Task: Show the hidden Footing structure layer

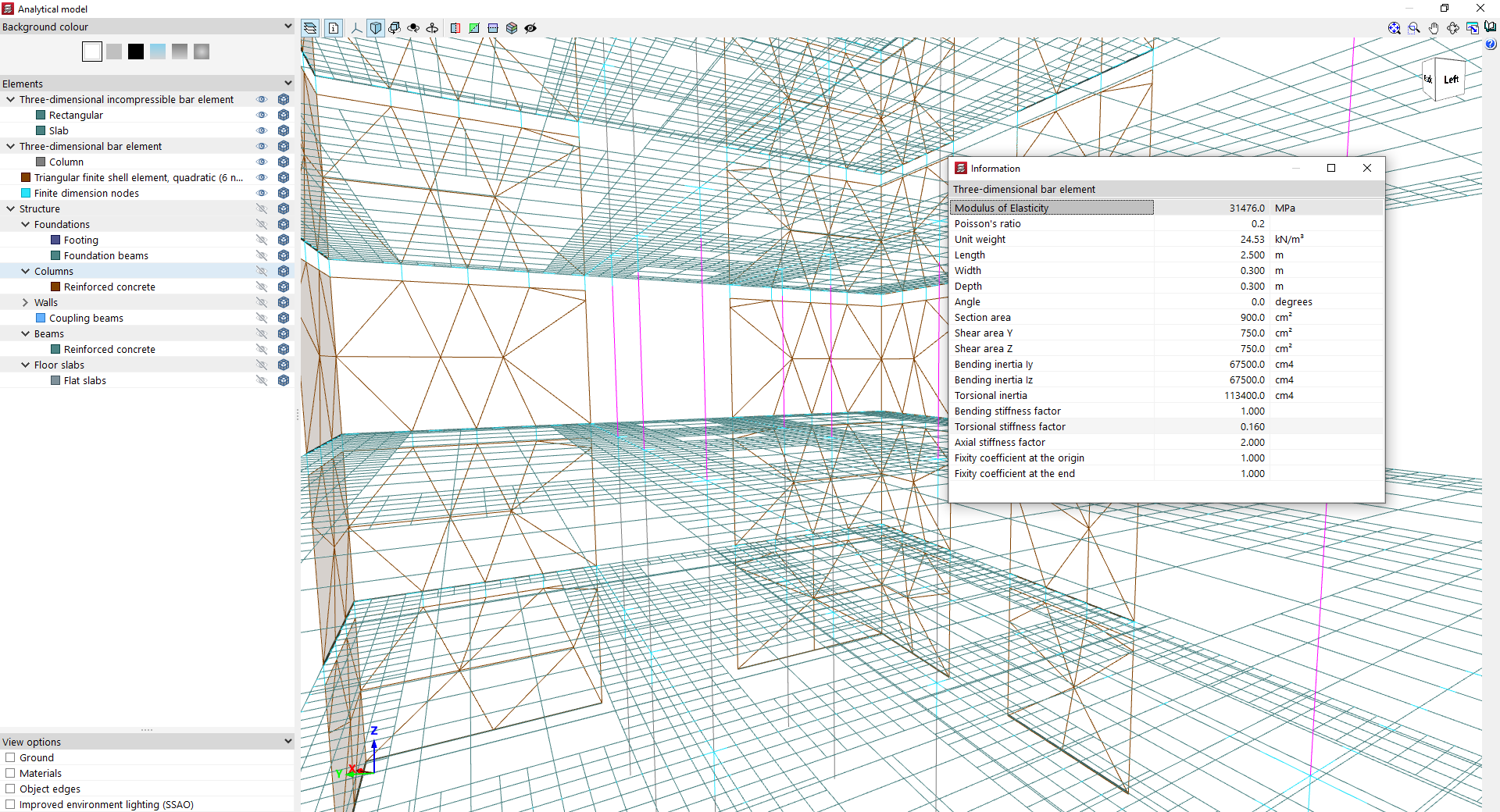Action: (262, 240)
